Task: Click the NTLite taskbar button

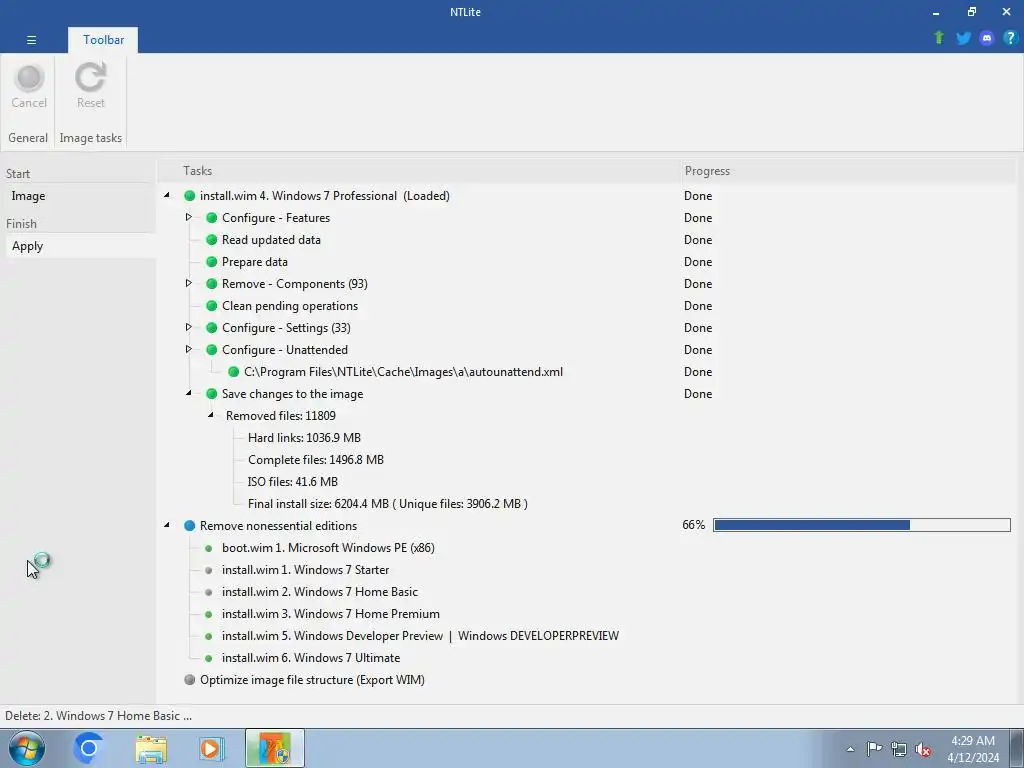Action: pyautogui.click(x=275, y=748)
